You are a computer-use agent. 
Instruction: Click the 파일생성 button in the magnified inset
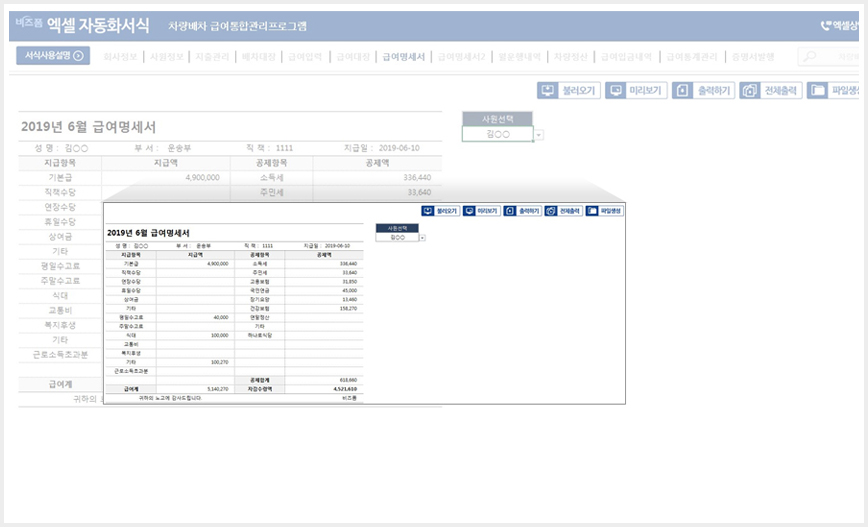(604, 211)
